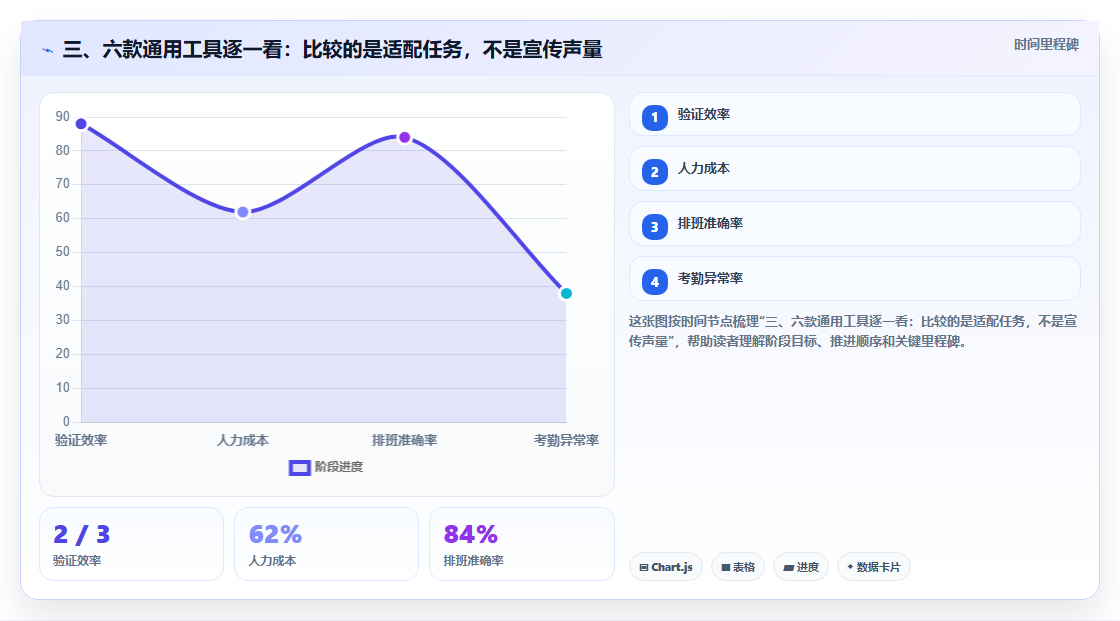Screen dimensions: 1120x621
Task: Click the 时间里程碑 label in the header
Action: click(1046, 45)
